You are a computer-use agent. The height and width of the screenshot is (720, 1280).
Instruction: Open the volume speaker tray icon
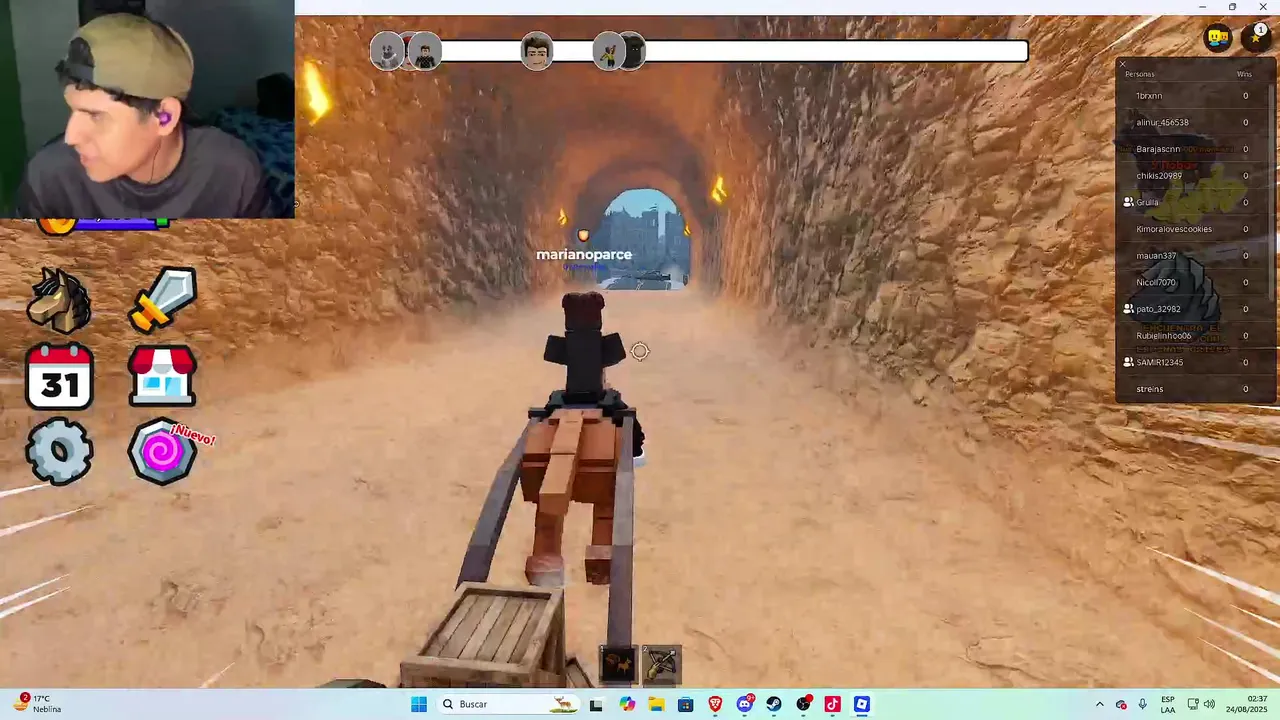pyautogui.click(x=1209, y=704)
